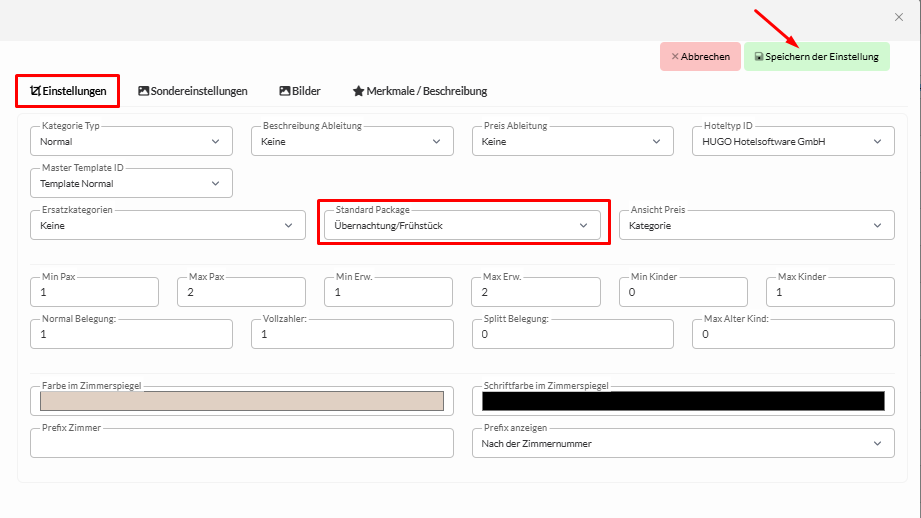Switch to the Sondereinstellungen tab
This screenshot has height=518, width=921.
point(193,91)
